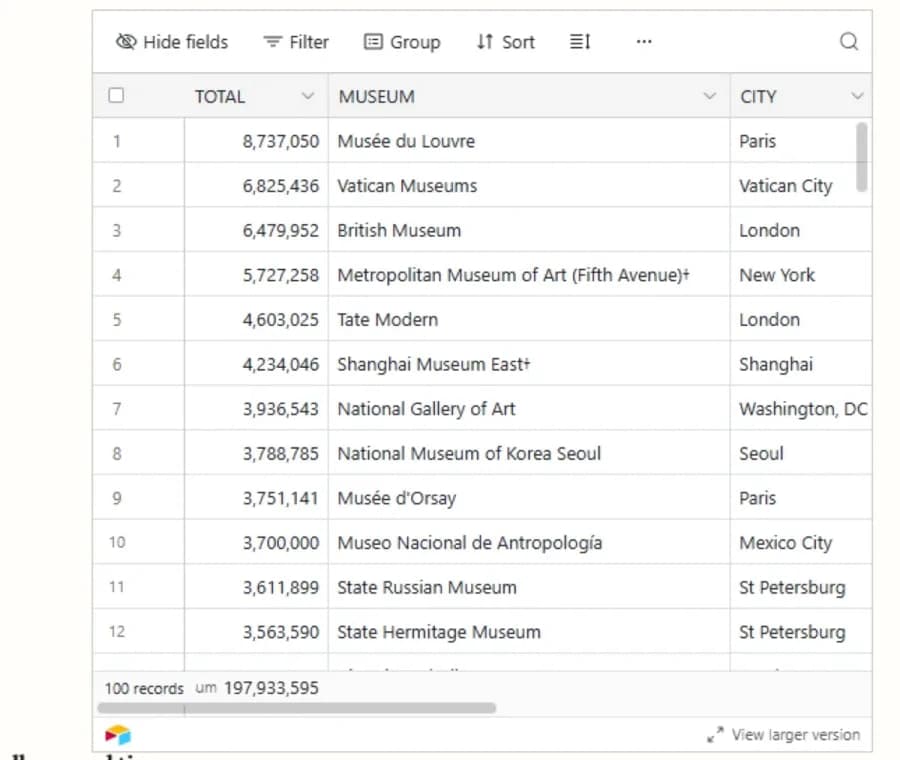Click total value 6,479,952
900x760 pixels.
click(x=281, y=231)
